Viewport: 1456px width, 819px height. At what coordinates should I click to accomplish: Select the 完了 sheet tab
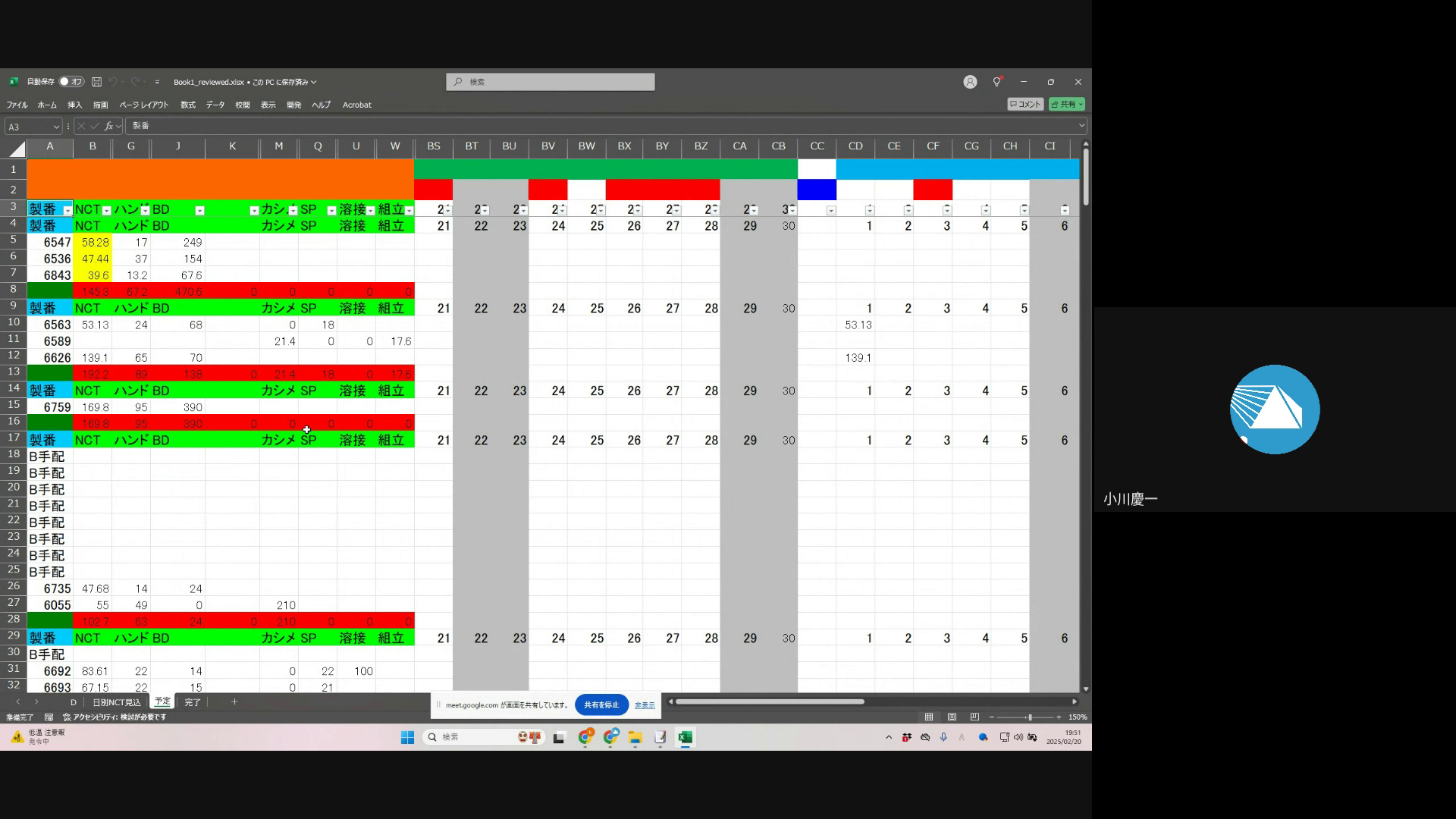pos(193,702)
